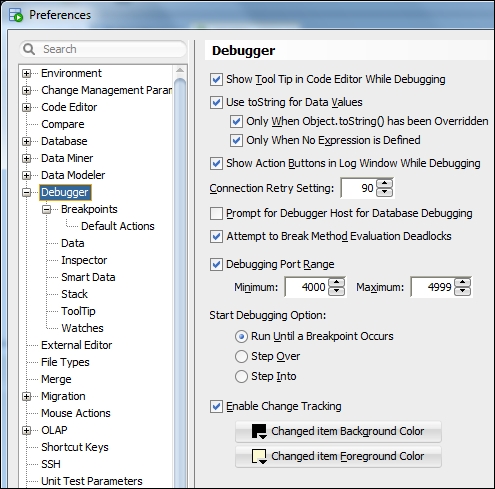Click the Connection Retry Setting field
The height and width of the screenshot is (489, 495).
point(358,188)
